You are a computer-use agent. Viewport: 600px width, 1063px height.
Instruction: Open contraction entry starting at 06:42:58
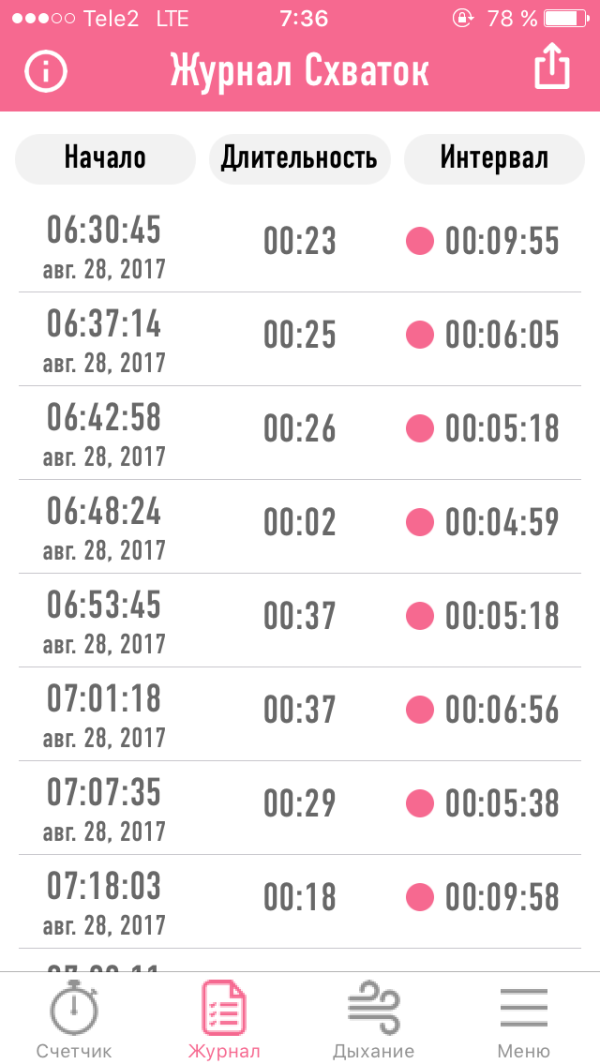click(x=300, y=433)
